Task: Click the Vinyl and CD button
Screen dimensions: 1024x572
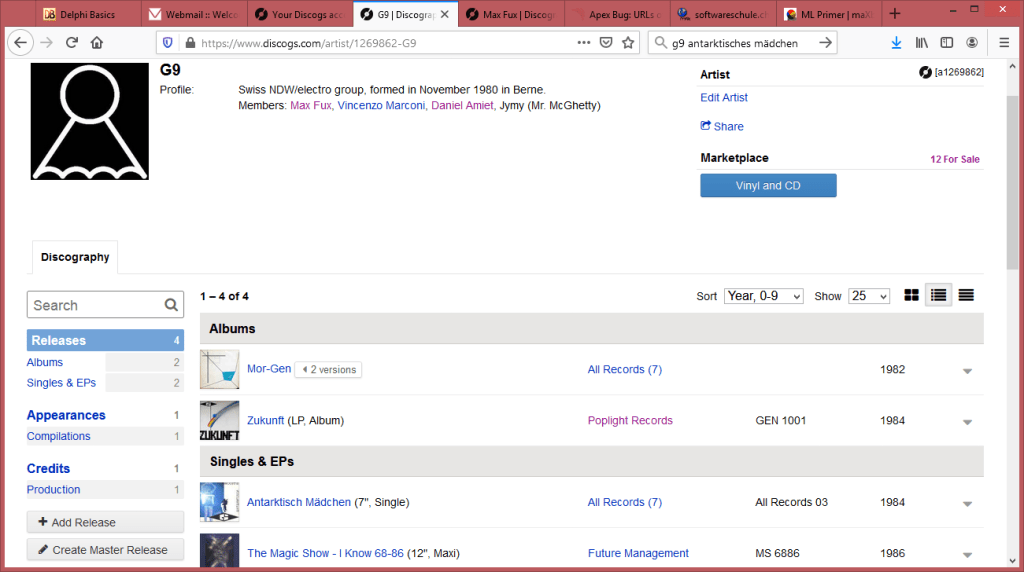Action: tap(768, 186)
